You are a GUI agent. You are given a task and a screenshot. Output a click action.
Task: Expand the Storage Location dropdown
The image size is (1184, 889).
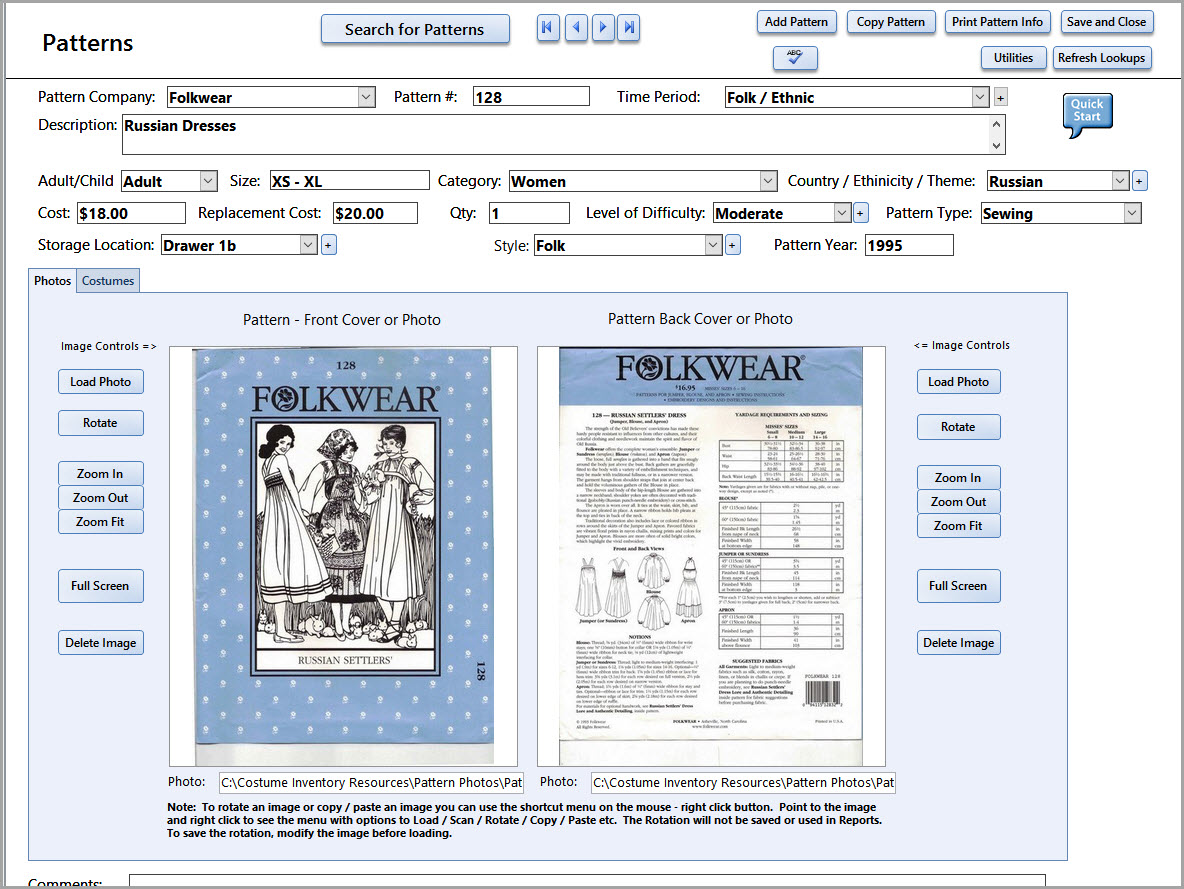point(308,245)
